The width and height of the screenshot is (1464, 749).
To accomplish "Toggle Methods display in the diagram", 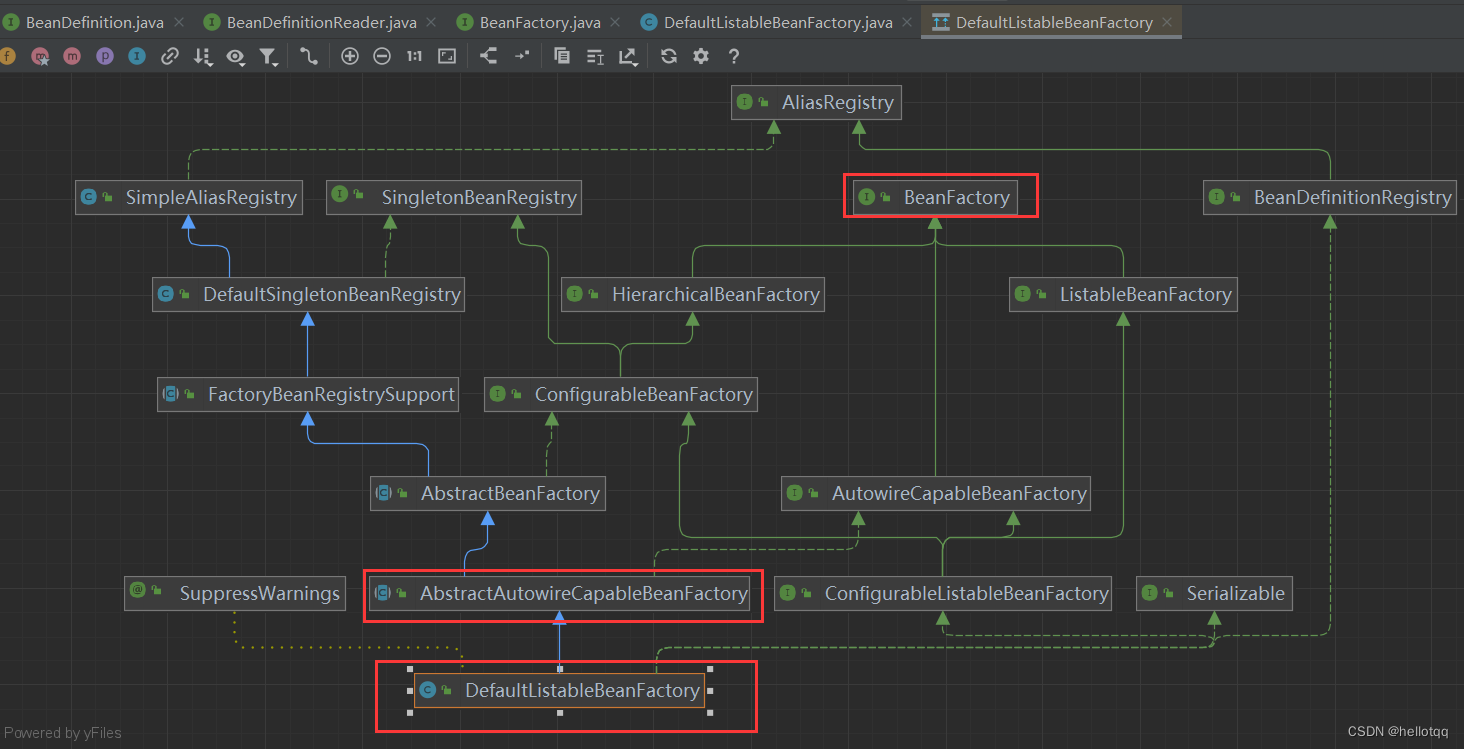I will [72, 57].
